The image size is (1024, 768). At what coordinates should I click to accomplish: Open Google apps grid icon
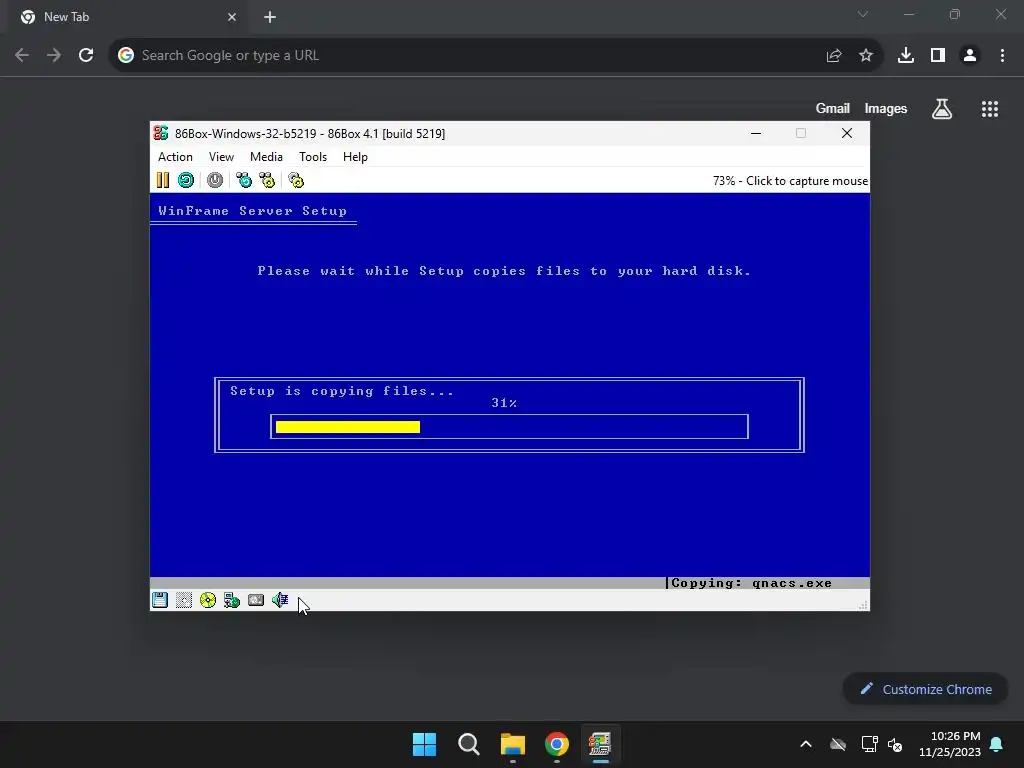(x=990, y=109)
